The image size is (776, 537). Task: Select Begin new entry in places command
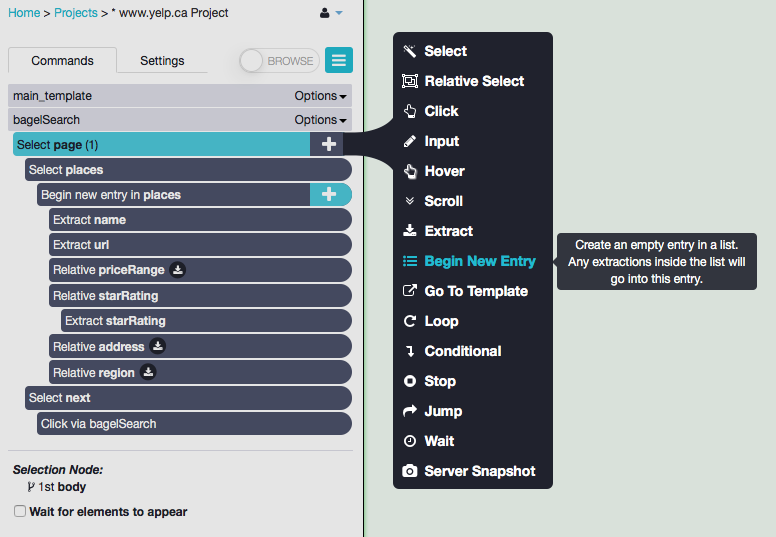click(174, 195)
